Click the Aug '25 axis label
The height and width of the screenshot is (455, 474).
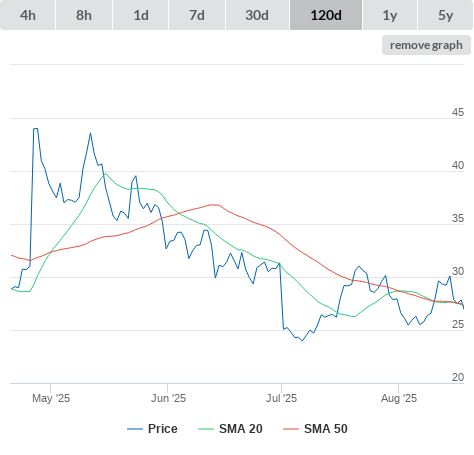point(399,398)
